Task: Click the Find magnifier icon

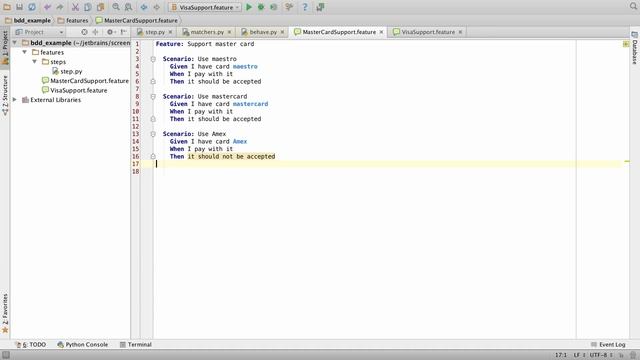Action: click(116, 7)
